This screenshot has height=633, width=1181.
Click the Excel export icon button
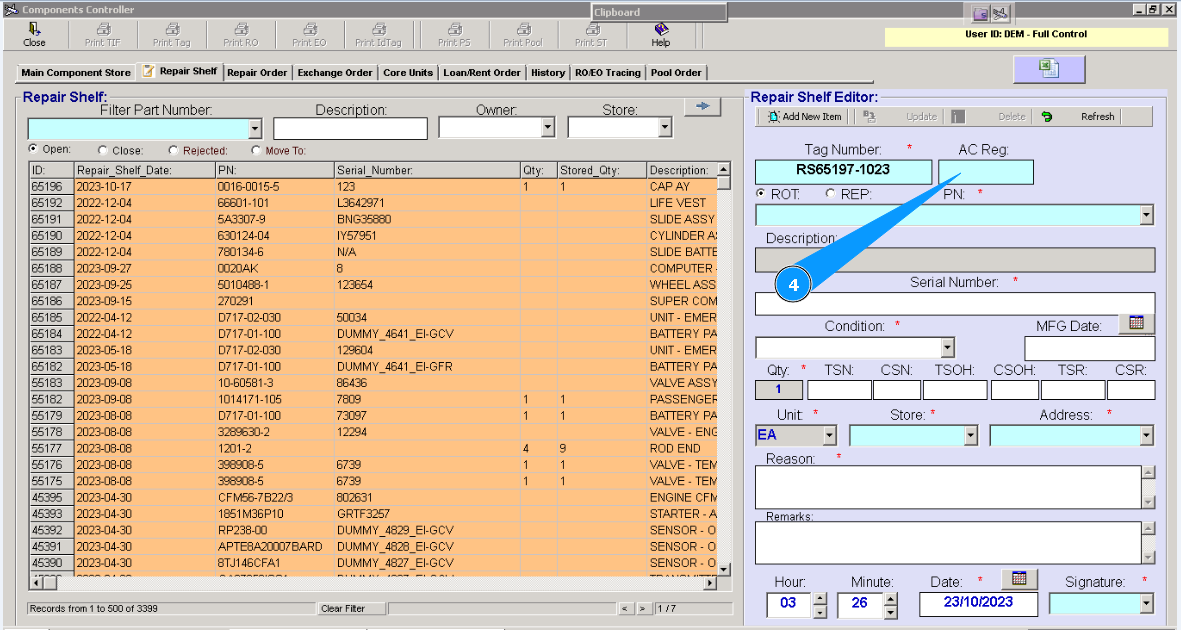(x=1048, y=69)
